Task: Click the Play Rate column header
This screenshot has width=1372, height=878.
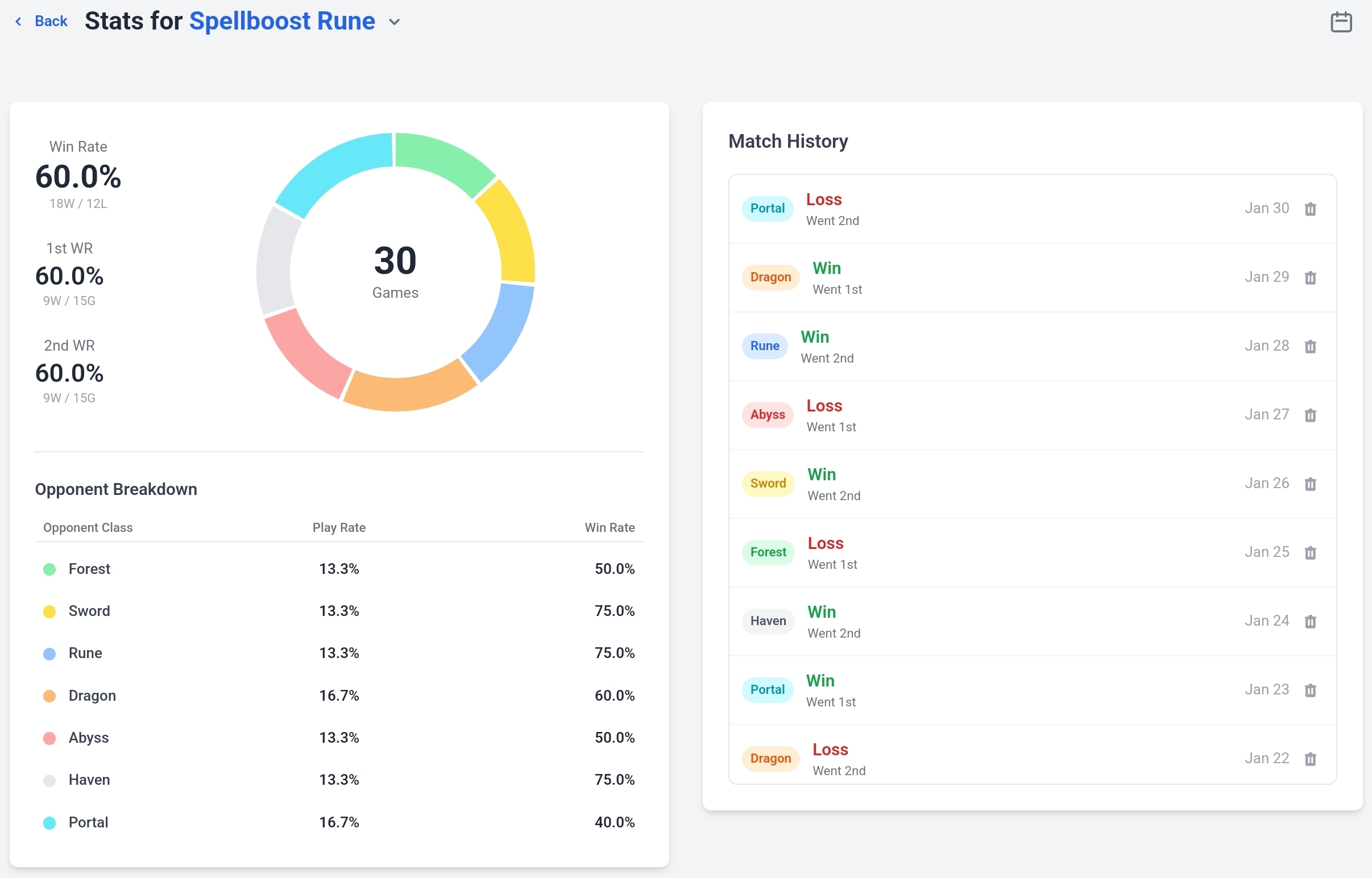Action: pyautogui.click(x=339, y=527)
